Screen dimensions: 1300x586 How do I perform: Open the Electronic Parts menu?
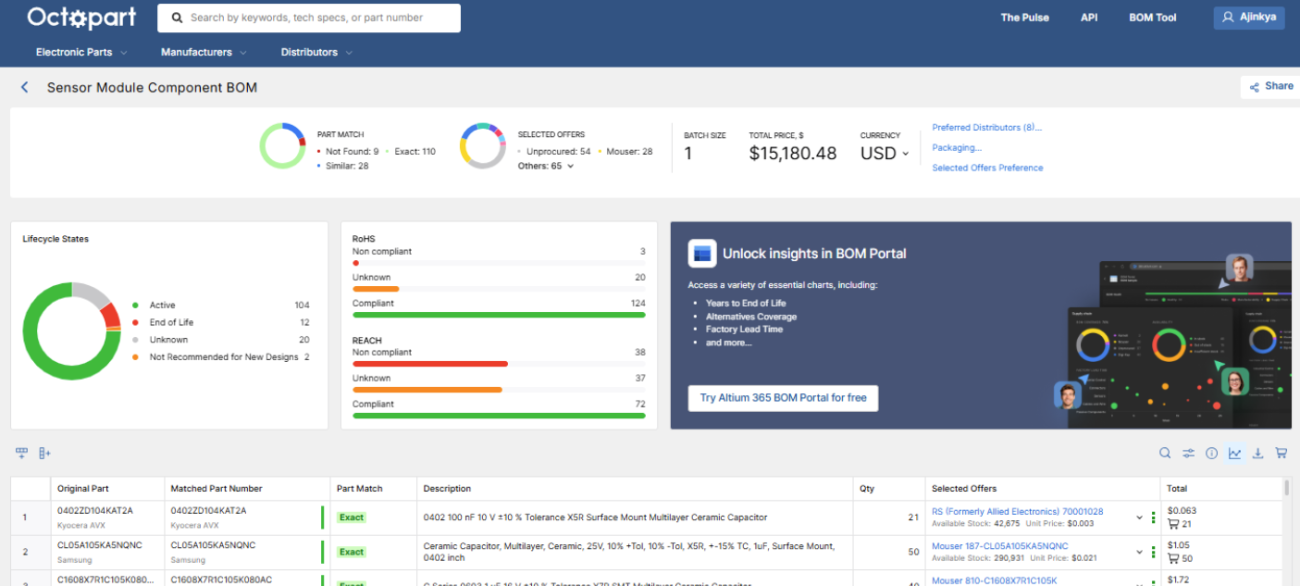[80, 52]
